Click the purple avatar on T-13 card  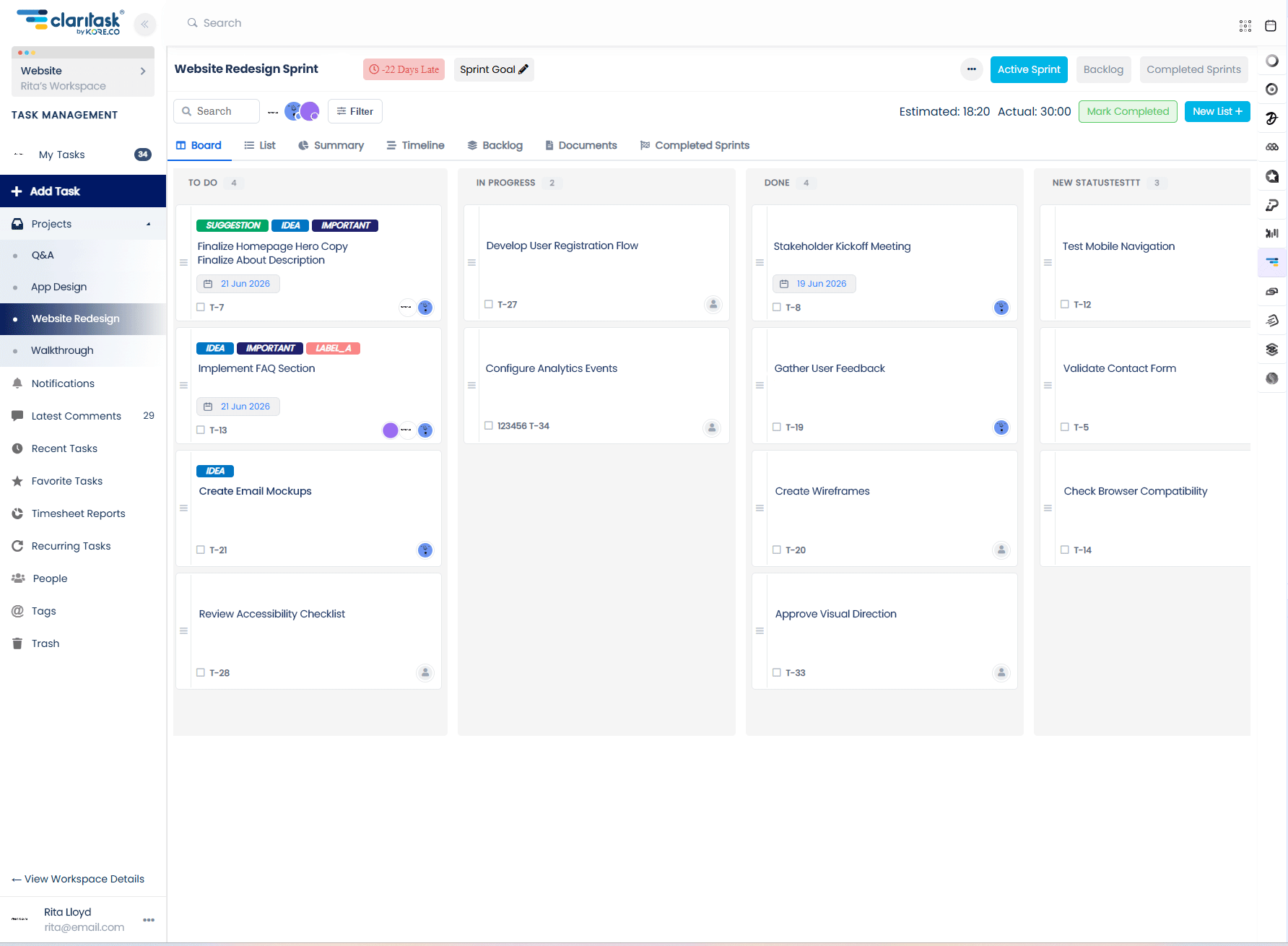coord(391,430)
